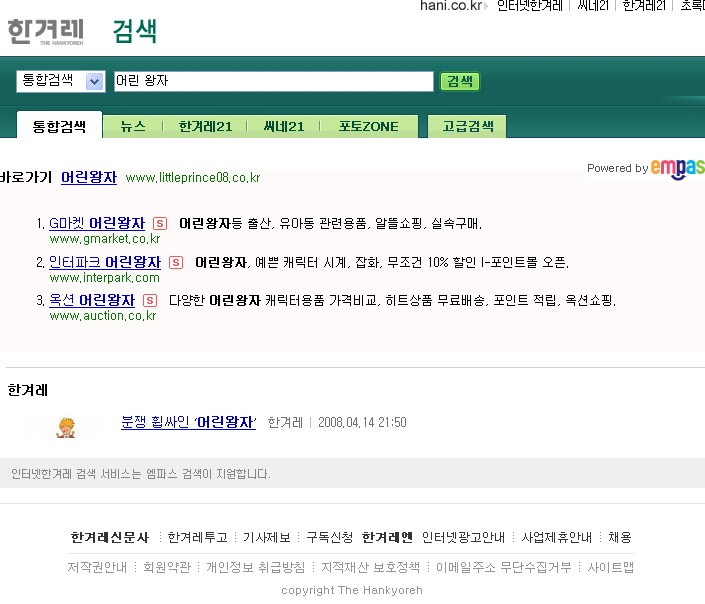
Task: Open the 이메일주소 무단수집거부 footer link
Action: (x=504, y=567)
